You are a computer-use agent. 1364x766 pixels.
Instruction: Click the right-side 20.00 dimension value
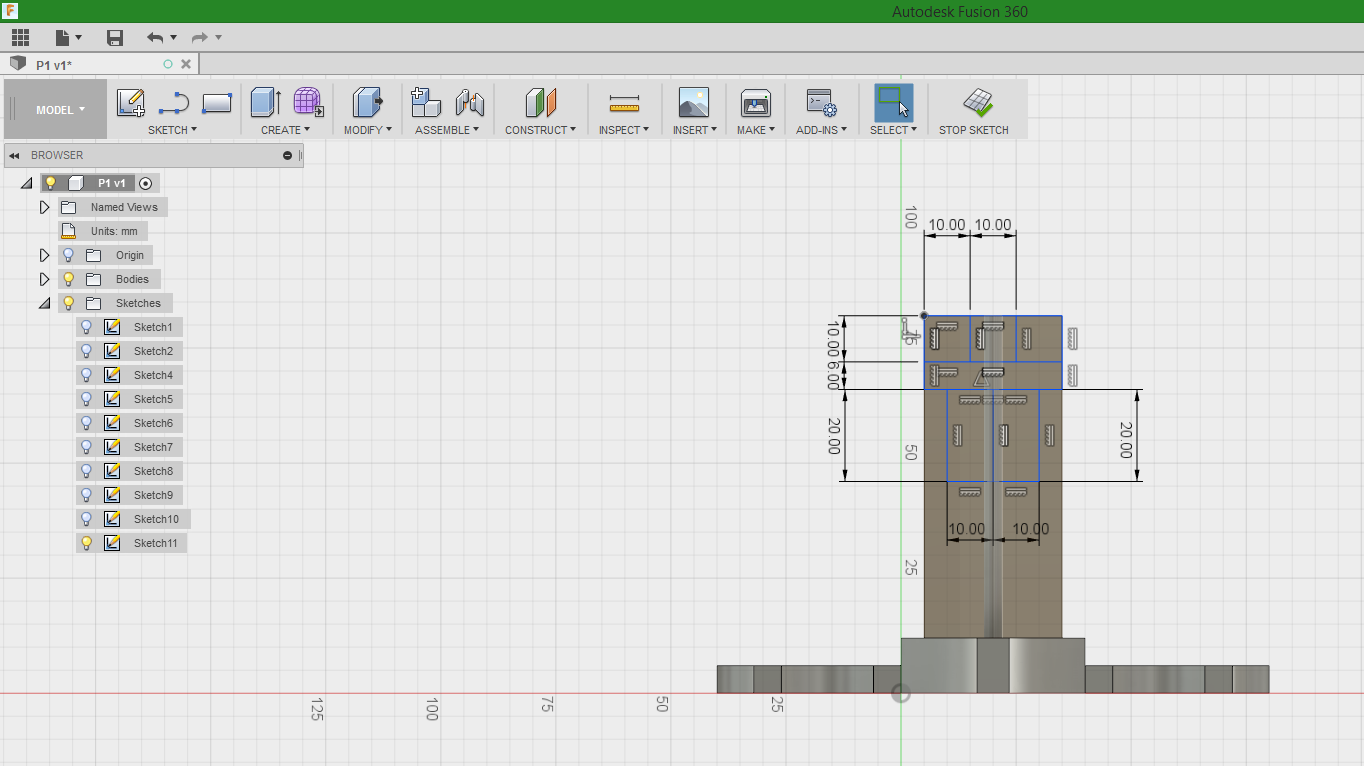coord(1126,440)
